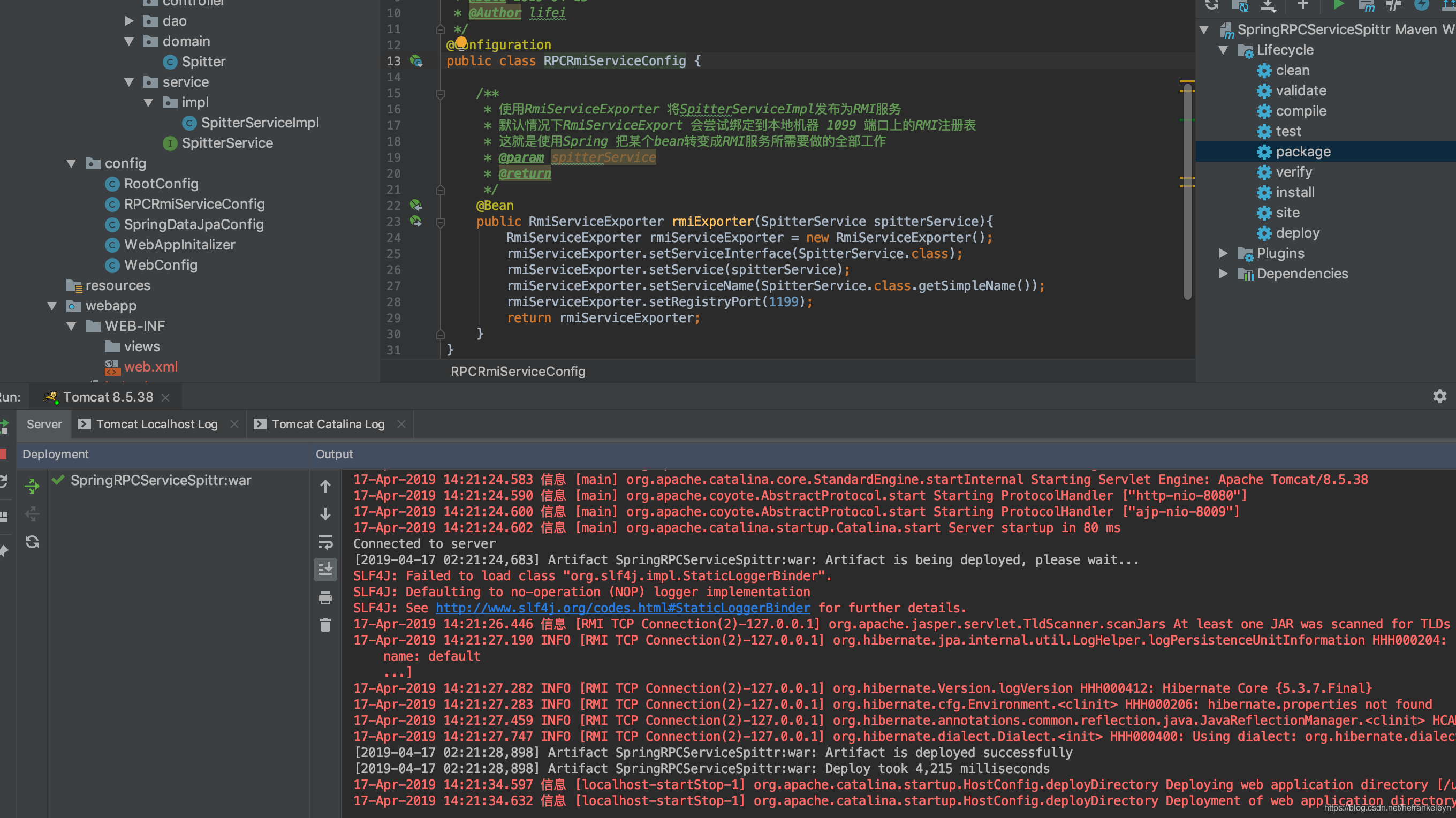Viewport: 1456px width, 818px height.
Task: Open the Tomcat Catalina Log tab
Action: (x=328, y=424)
